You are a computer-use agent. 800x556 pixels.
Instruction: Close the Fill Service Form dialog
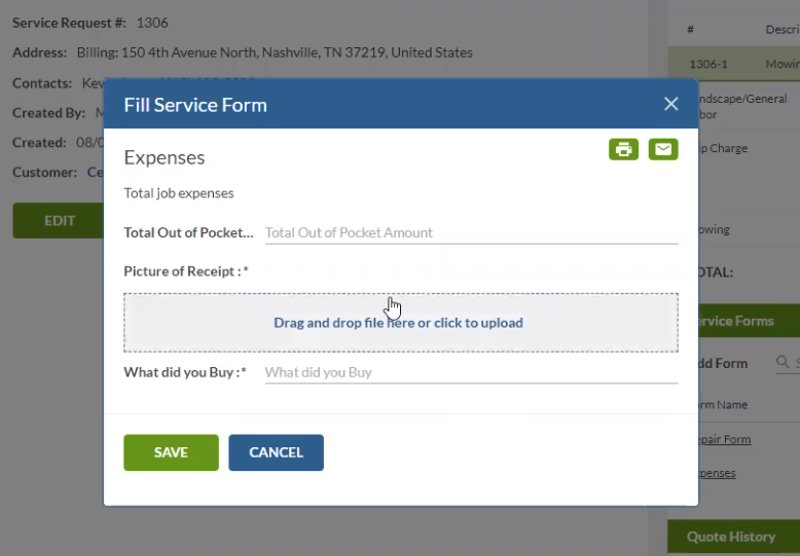click(x=671, y=104)
